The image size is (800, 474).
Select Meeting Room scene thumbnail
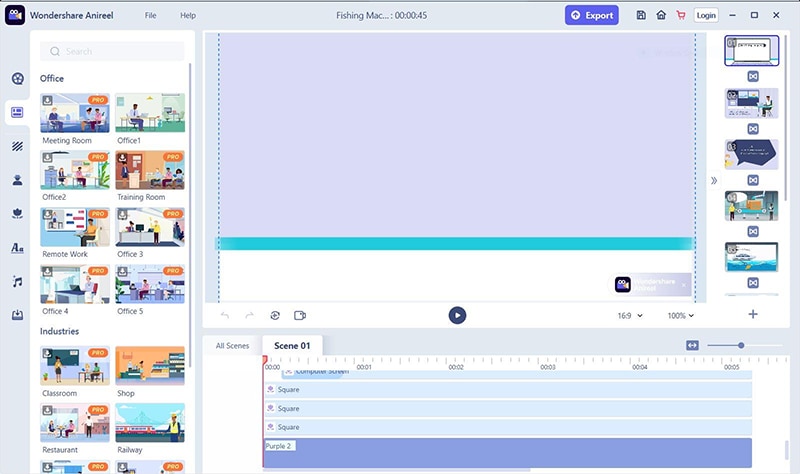75,113
